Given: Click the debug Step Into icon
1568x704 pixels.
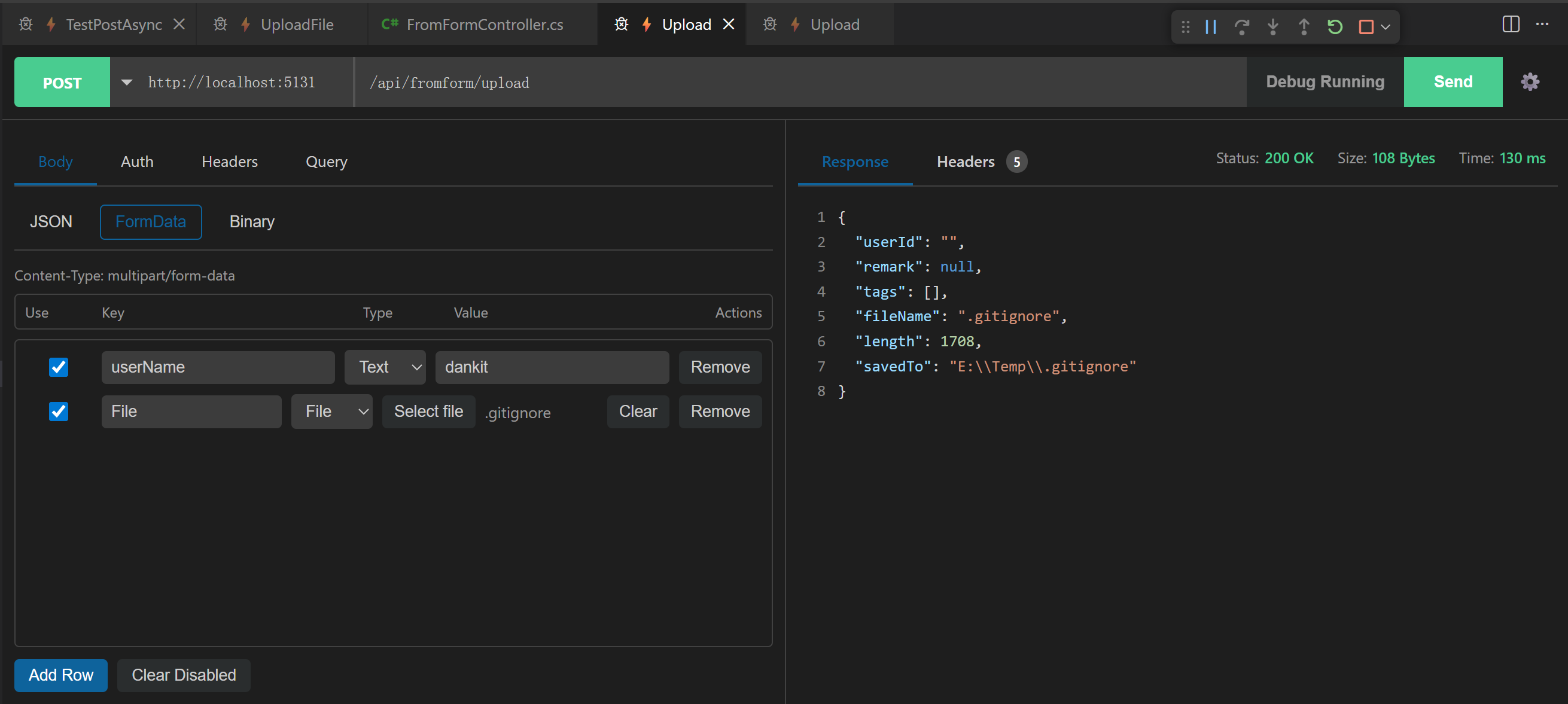Looking at the screenshot, I should coord(1273,27).
